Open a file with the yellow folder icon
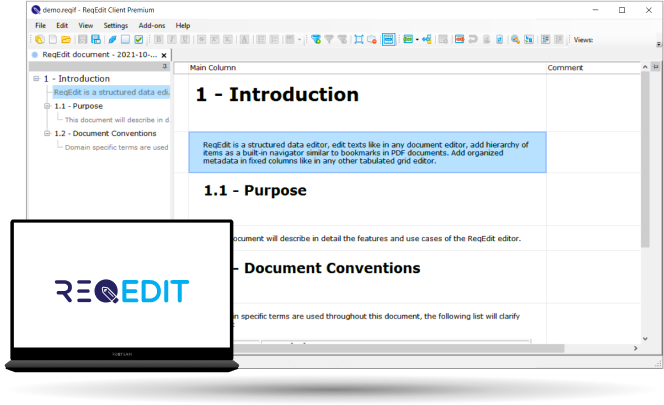 (x=66, y=39)
